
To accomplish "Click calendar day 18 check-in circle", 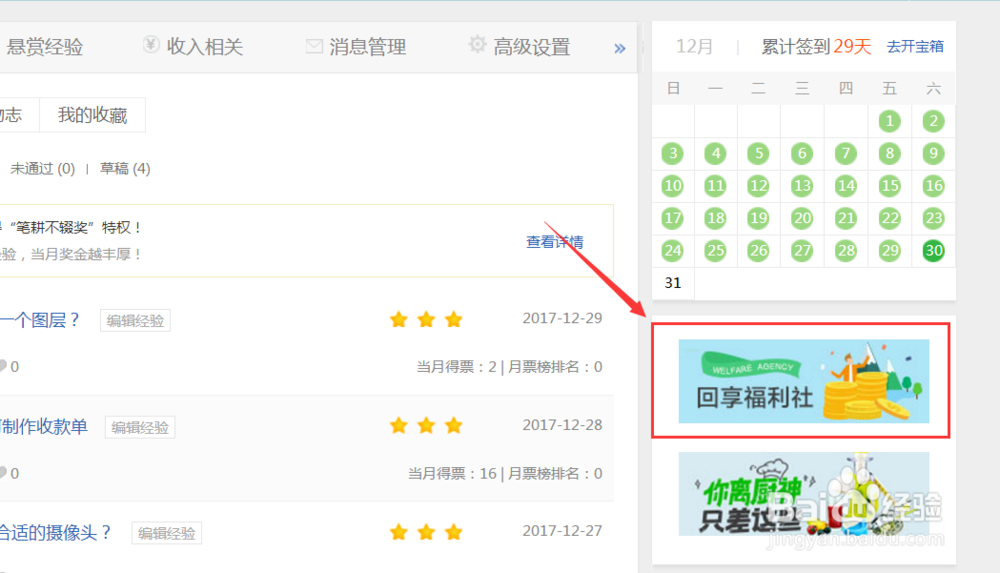I will 716,218.
